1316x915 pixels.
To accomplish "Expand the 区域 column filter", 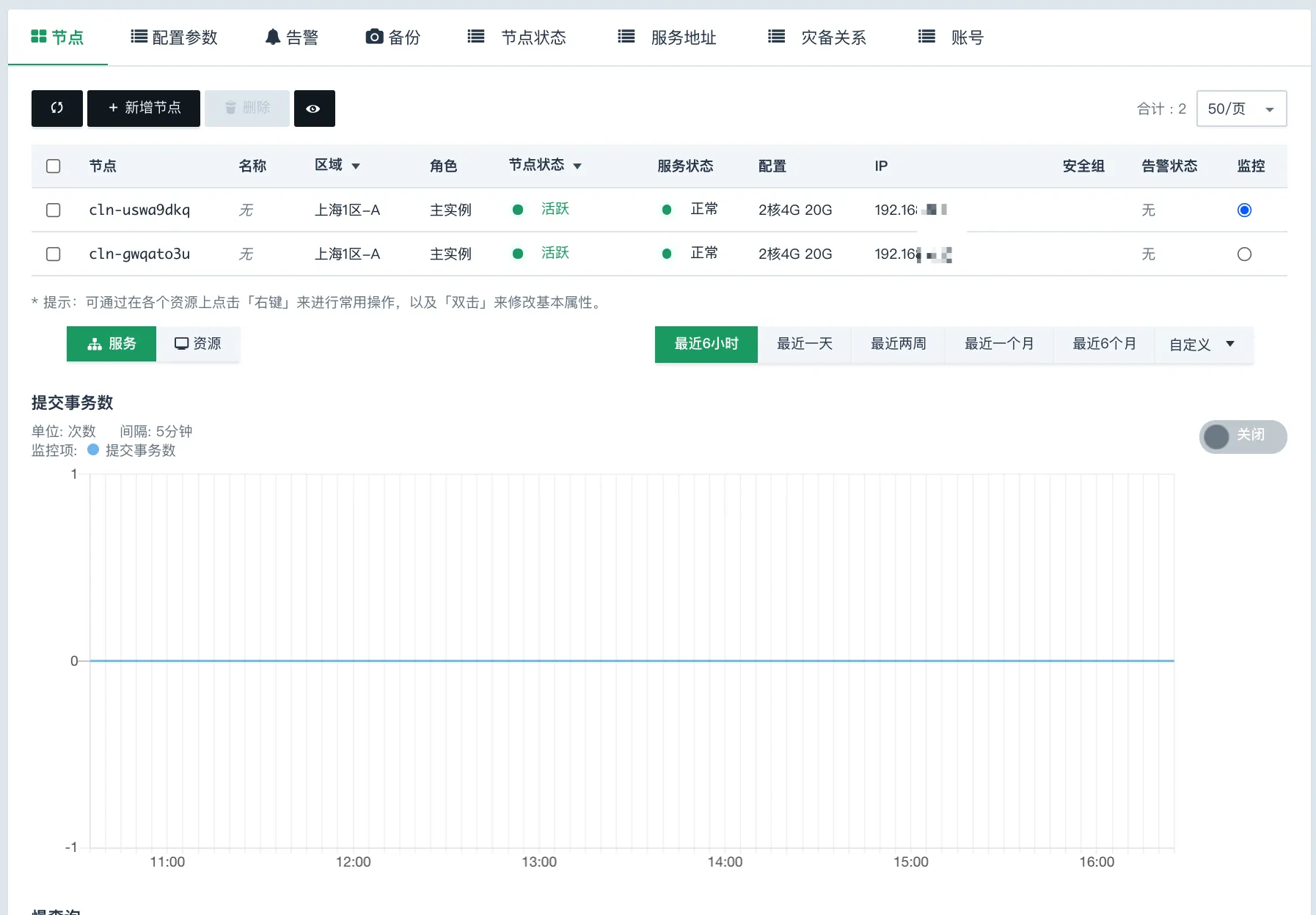I will [x=356, y=166].
